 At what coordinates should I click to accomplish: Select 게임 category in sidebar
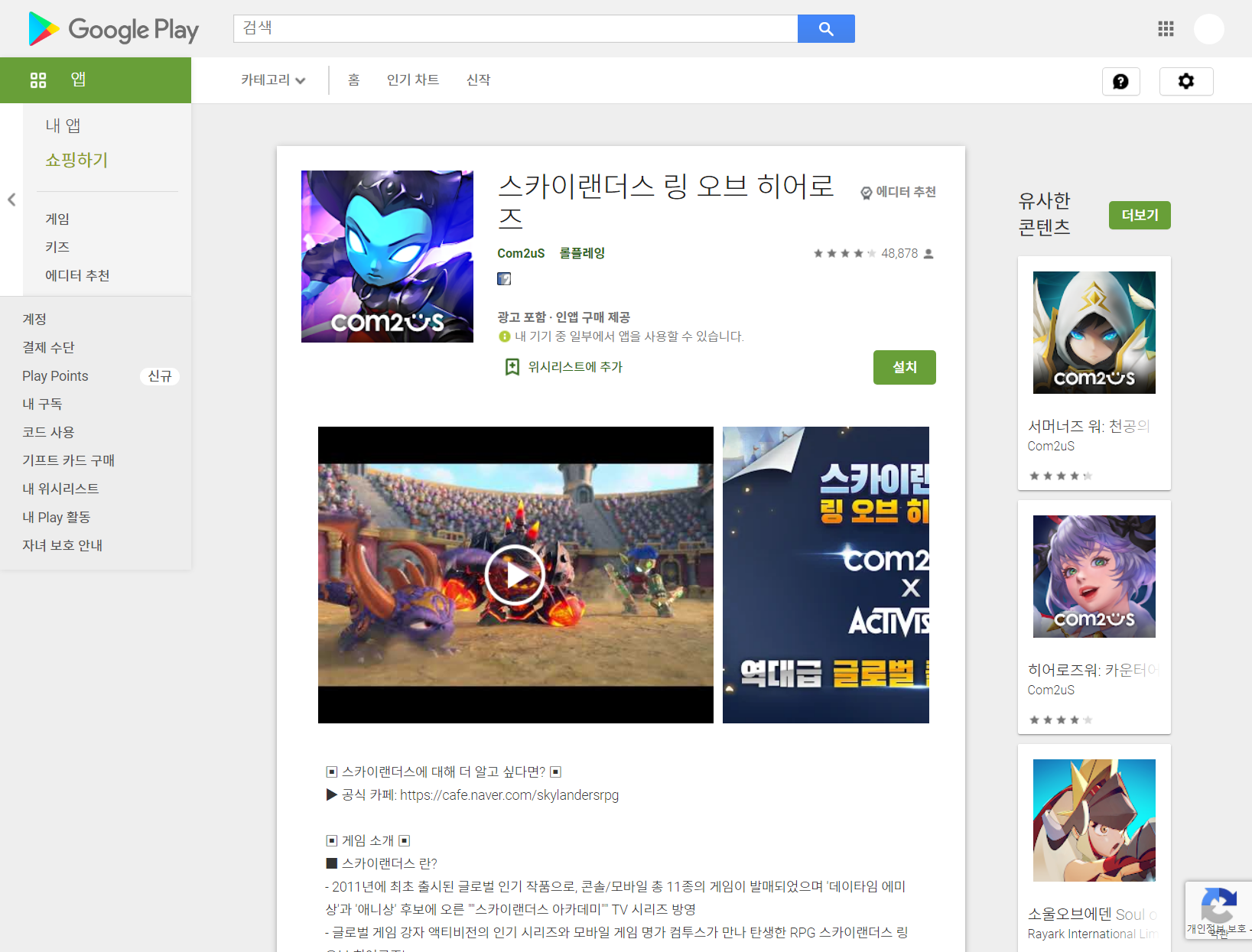tap(57, 219)
